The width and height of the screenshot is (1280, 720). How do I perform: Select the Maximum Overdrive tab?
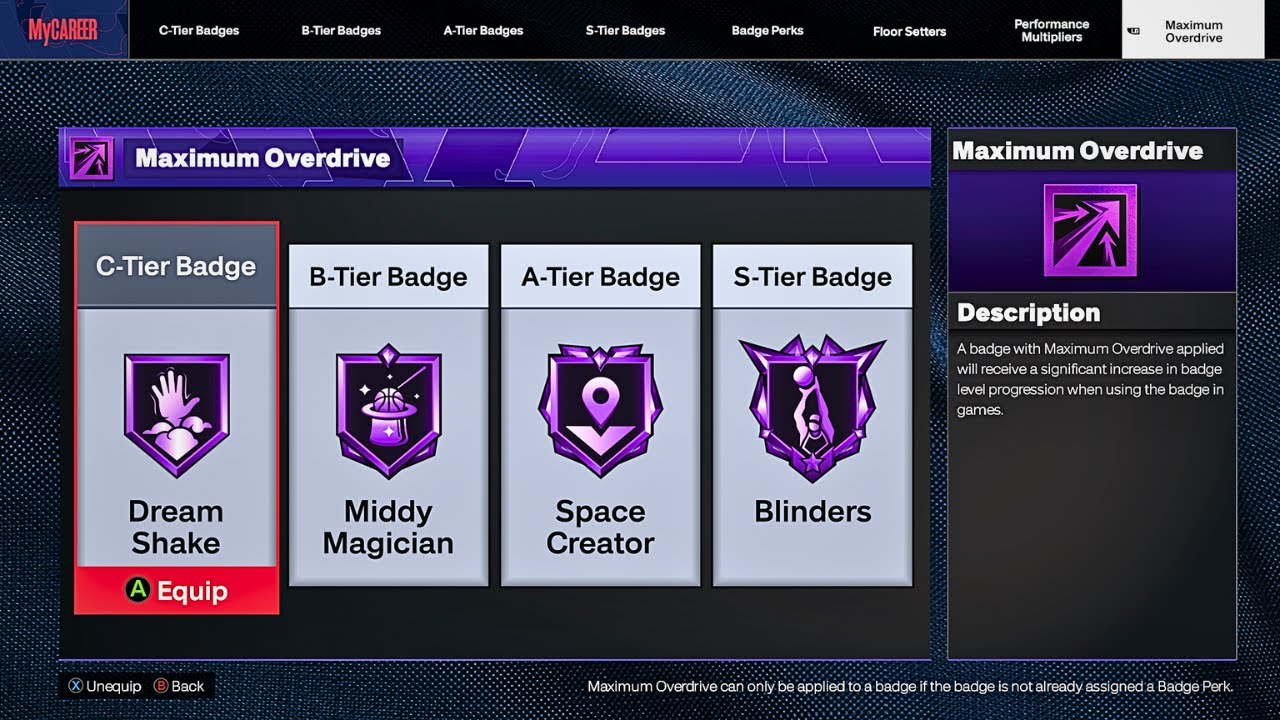click(1193, 30)
